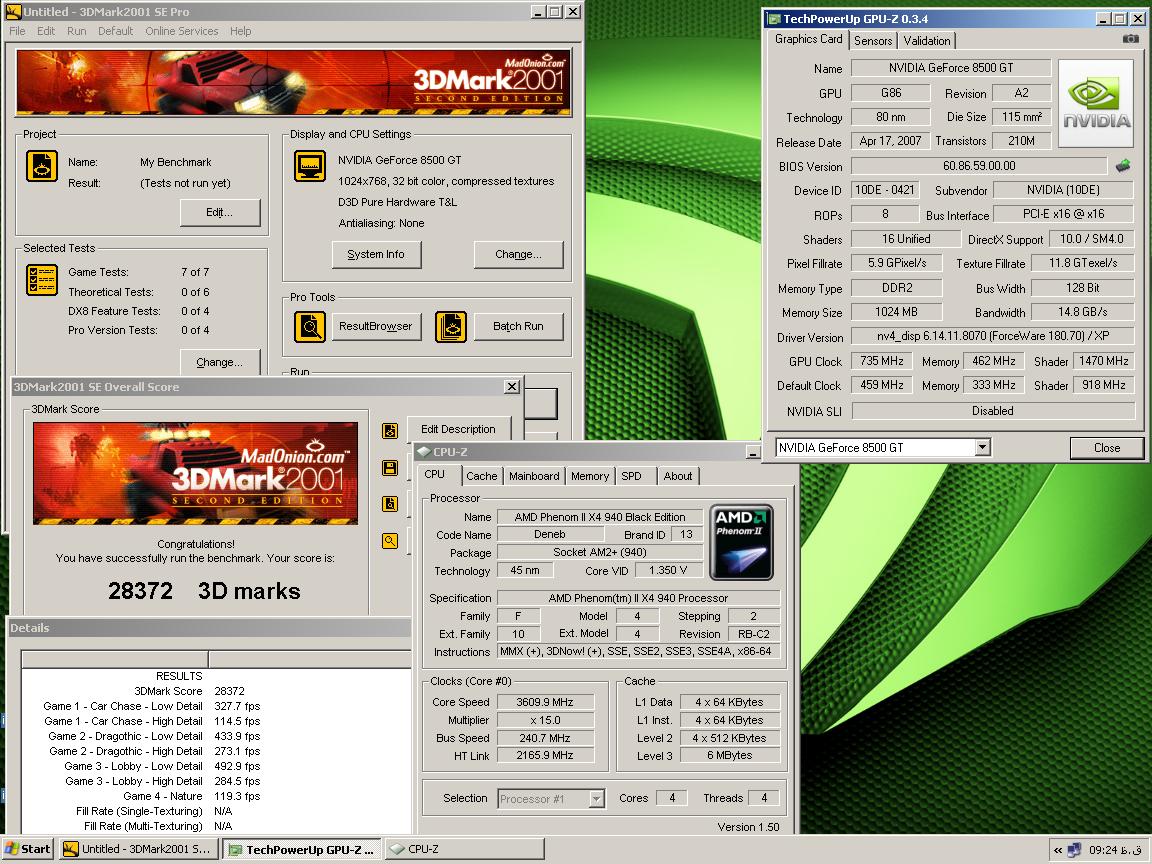Image resolution: width=1152 pixels, height=864 pixels.
Task: Click the NVIDIA logo in GPU-Z
Action: pos(1095,104)
